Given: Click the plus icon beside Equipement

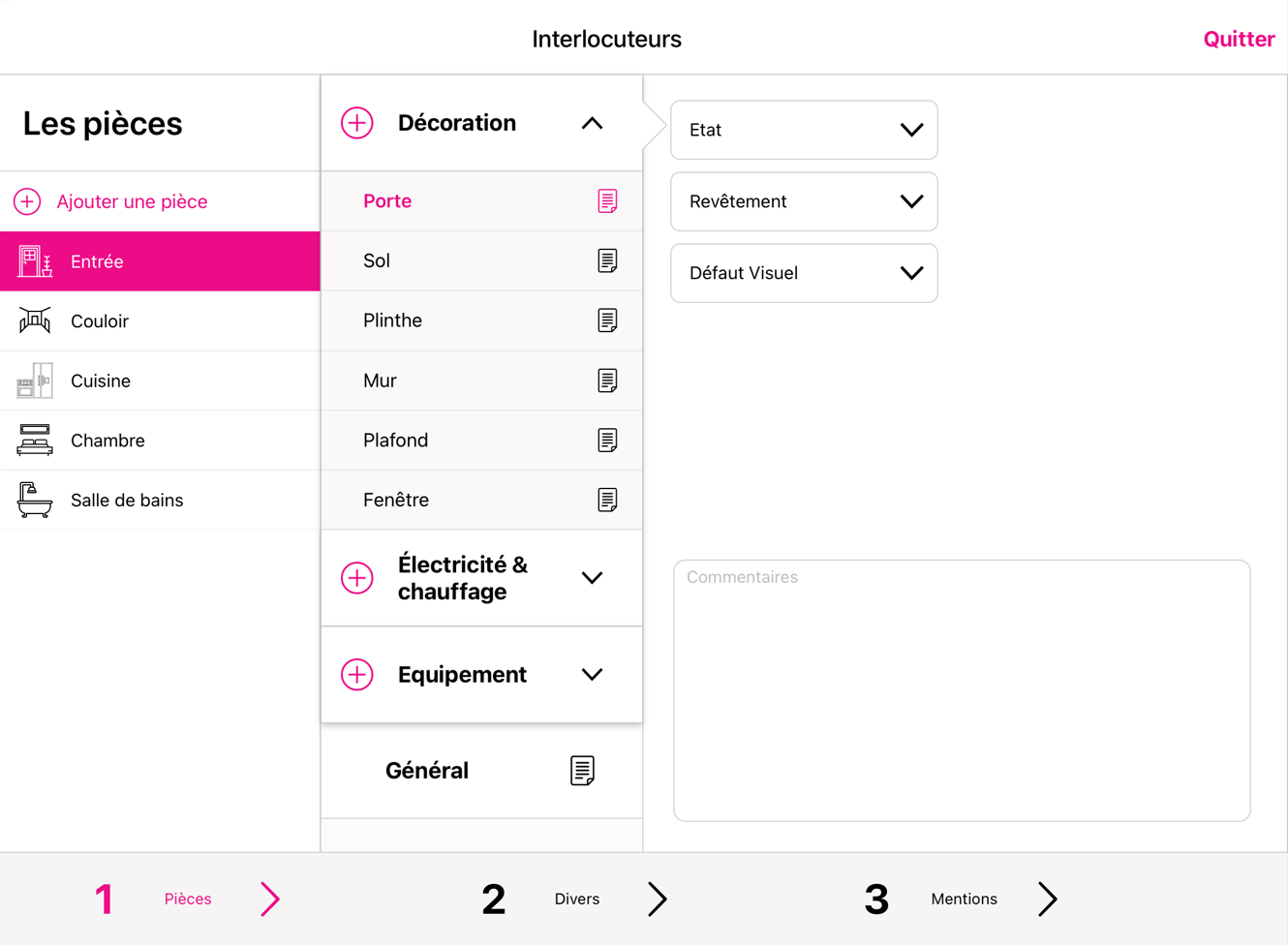Looking at the screenshot, I should click(x=357, y=675).
